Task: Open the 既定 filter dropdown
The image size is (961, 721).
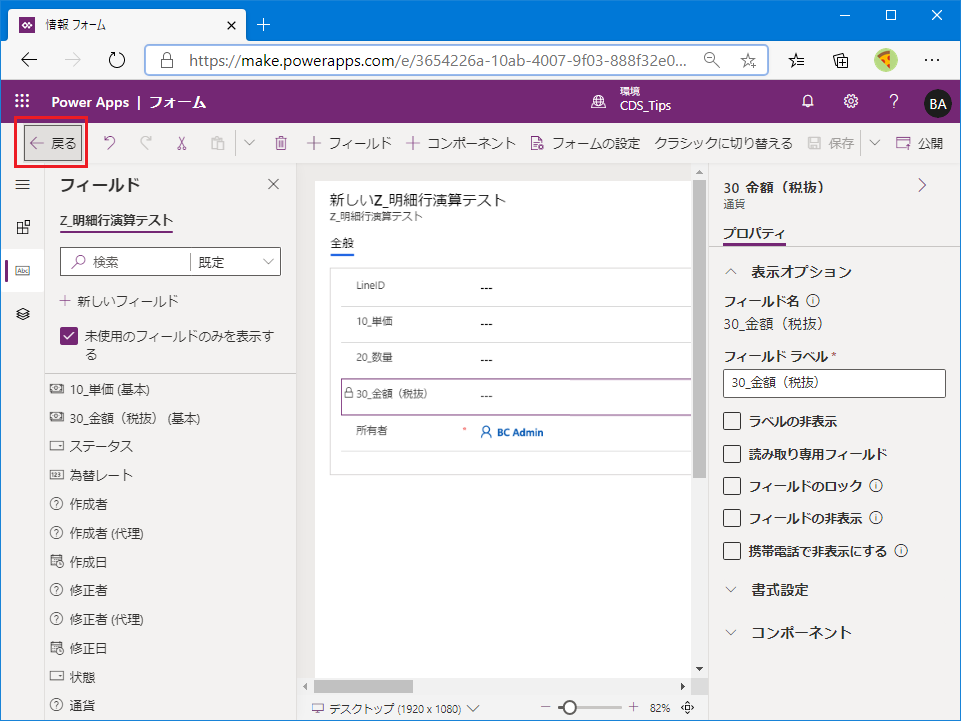Action: point(236,262)
